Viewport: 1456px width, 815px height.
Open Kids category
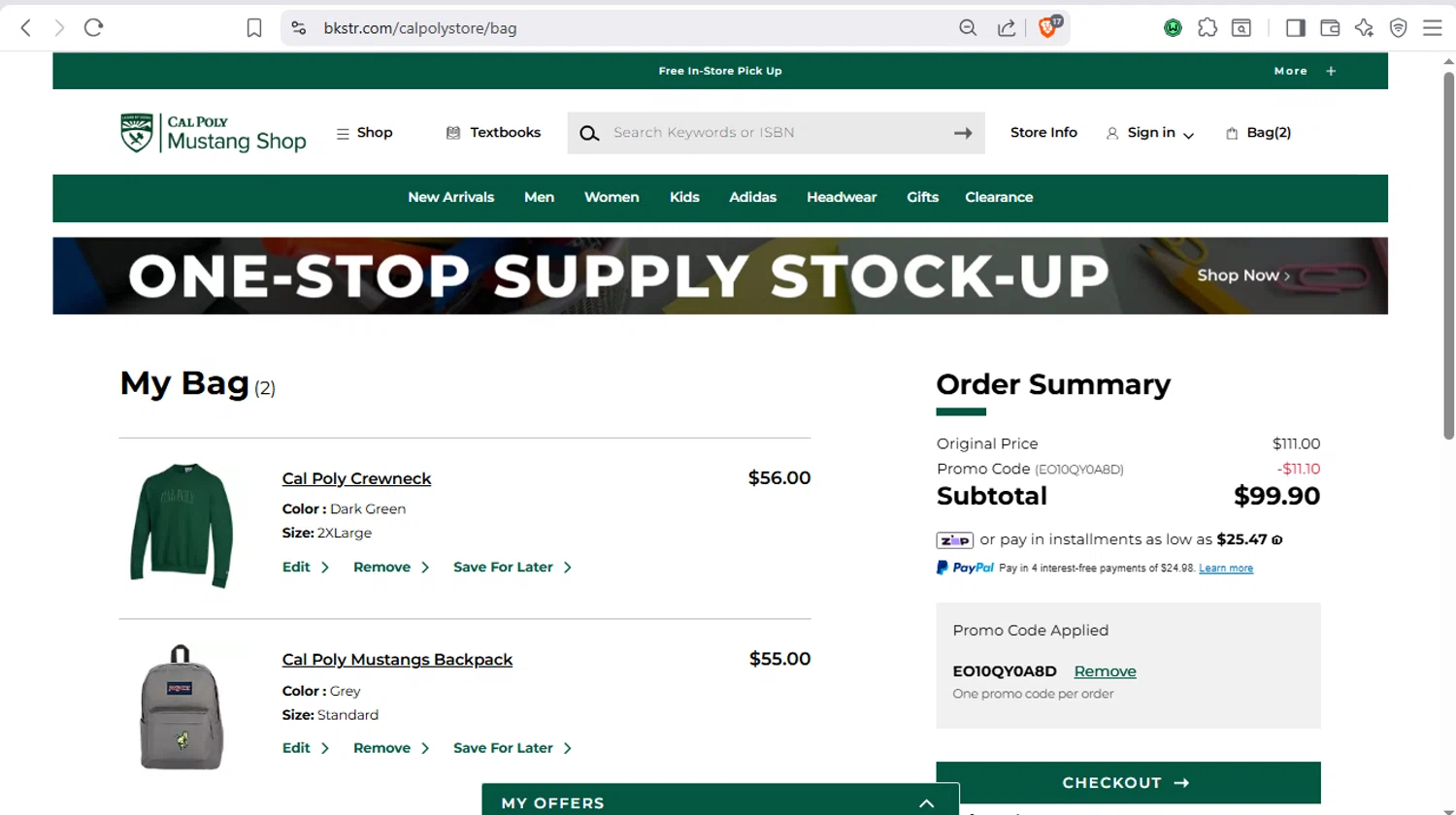[x=684, y=197]
